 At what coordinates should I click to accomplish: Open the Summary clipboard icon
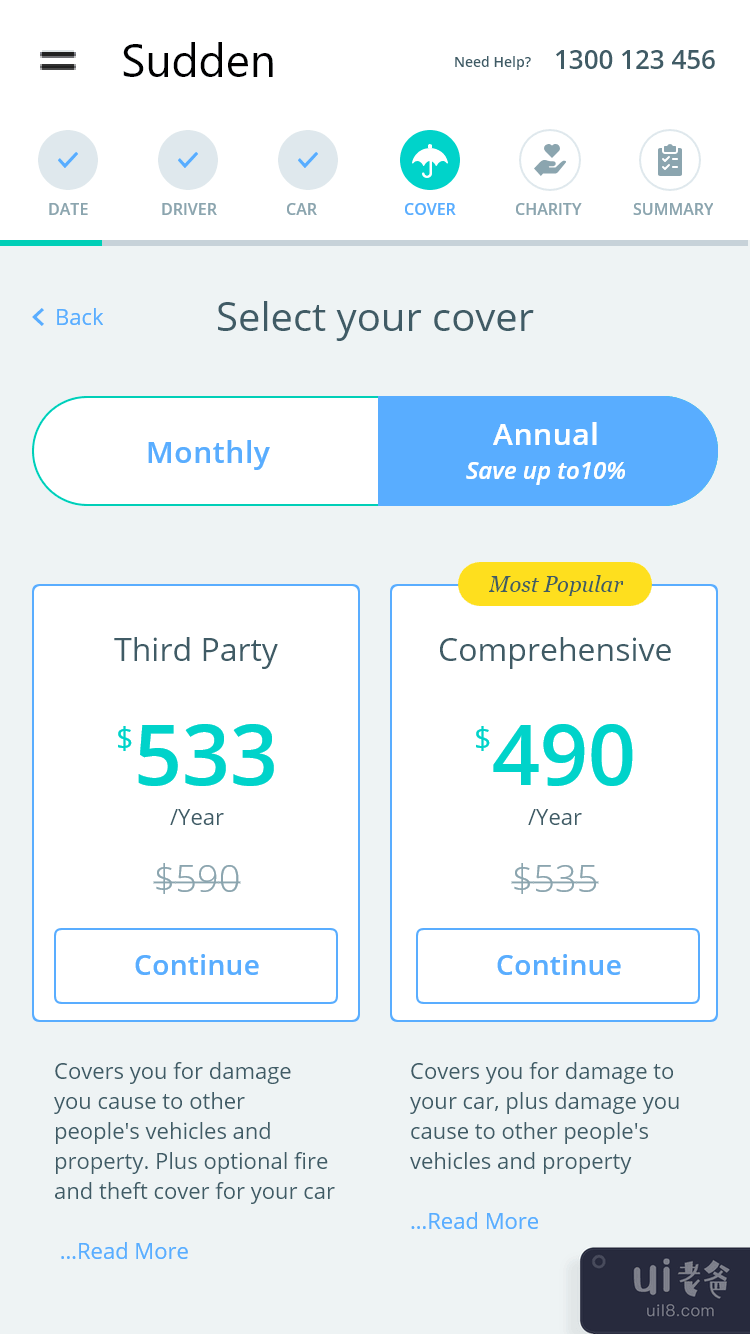pyautogui.click(x=670, y=160)
